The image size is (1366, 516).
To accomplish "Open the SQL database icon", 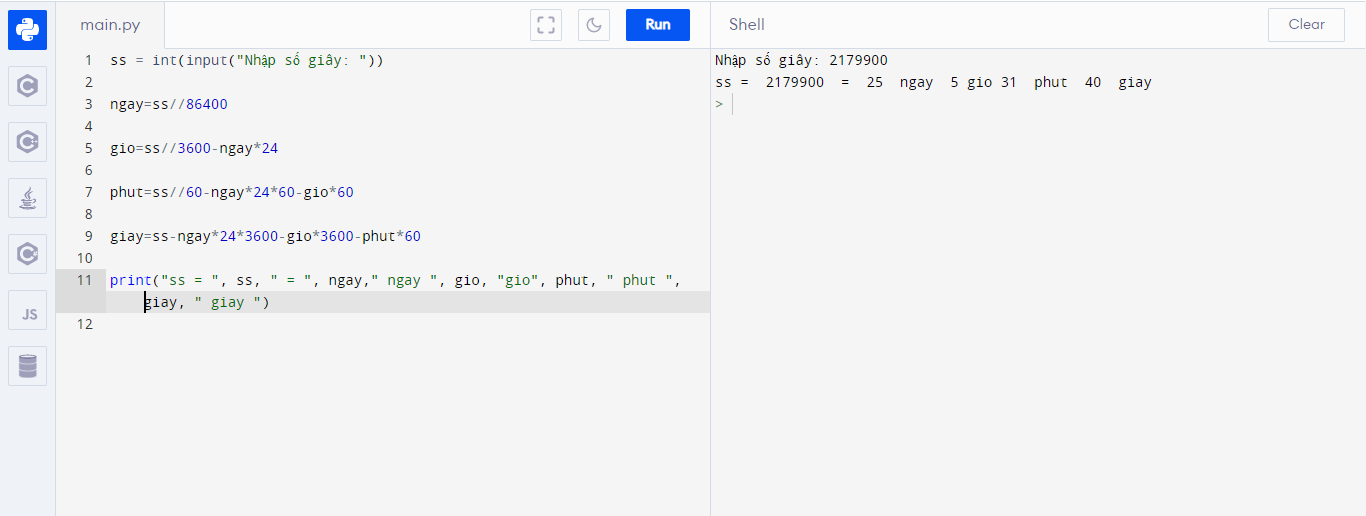I will click(x=27, y=367).
